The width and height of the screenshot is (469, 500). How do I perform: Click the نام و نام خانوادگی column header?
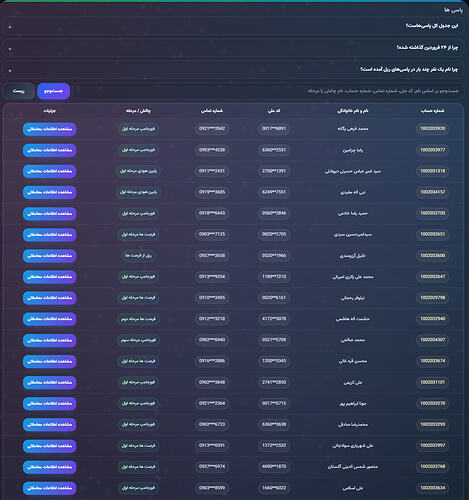353,111
